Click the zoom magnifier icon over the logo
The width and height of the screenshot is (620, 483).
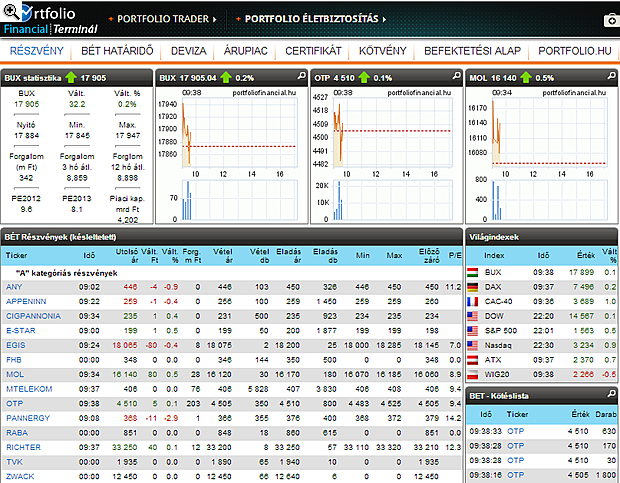(11, 11)
